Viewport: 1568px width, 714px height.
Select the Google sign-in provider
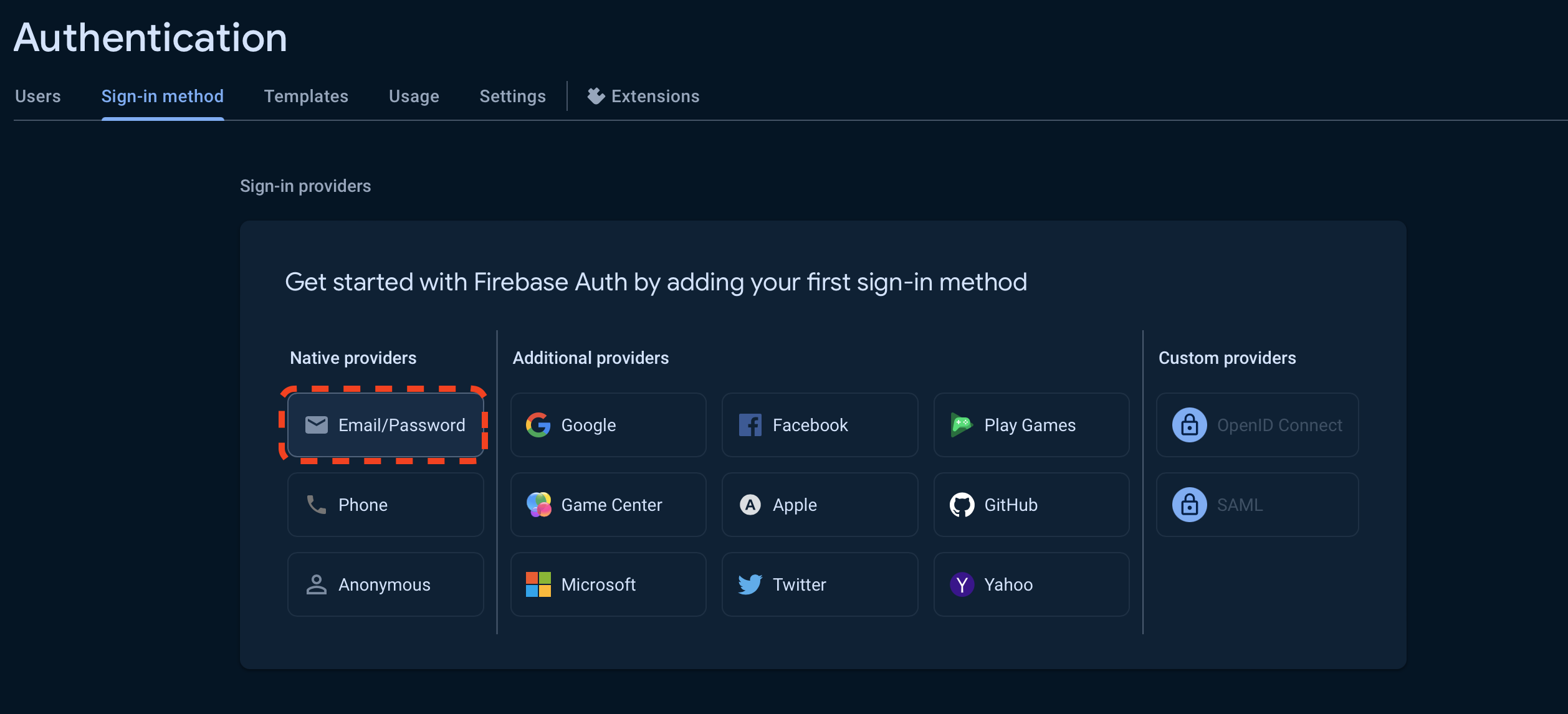[x=608, y=425]
